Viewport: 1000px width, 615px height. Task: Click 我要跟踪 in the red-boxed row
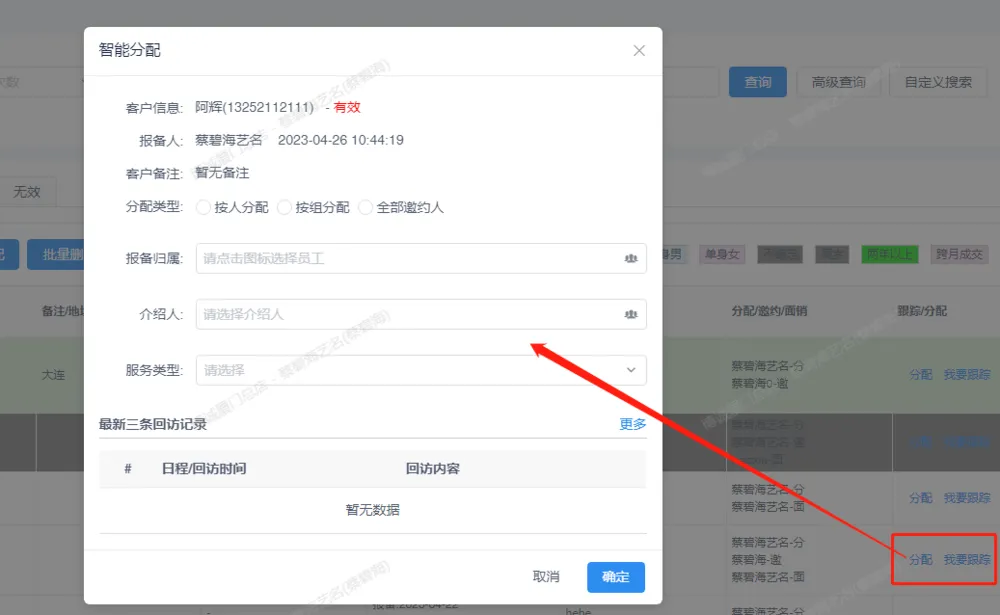[x=966, y=560]
